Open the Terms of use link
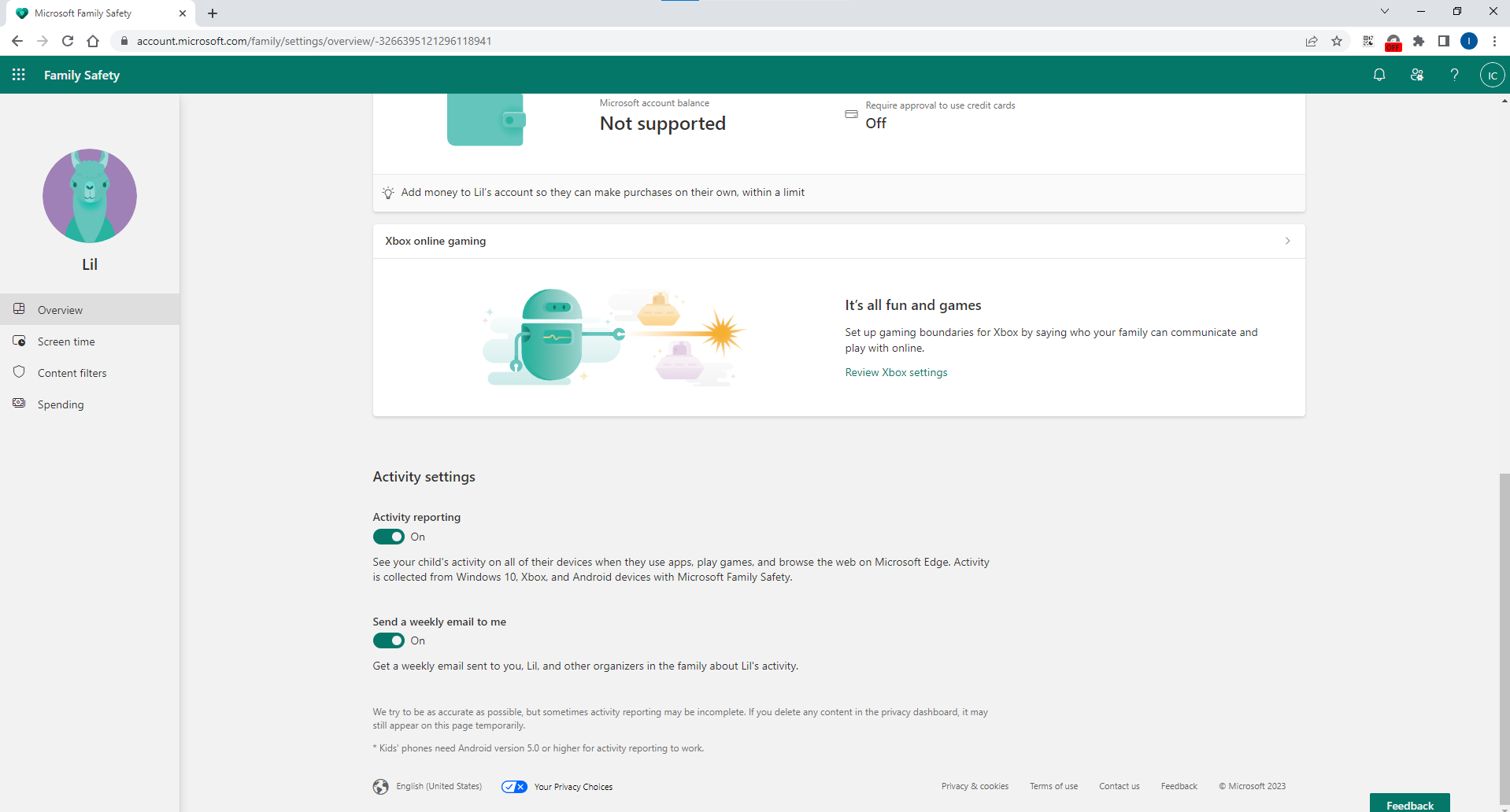 pos(1053,786)
